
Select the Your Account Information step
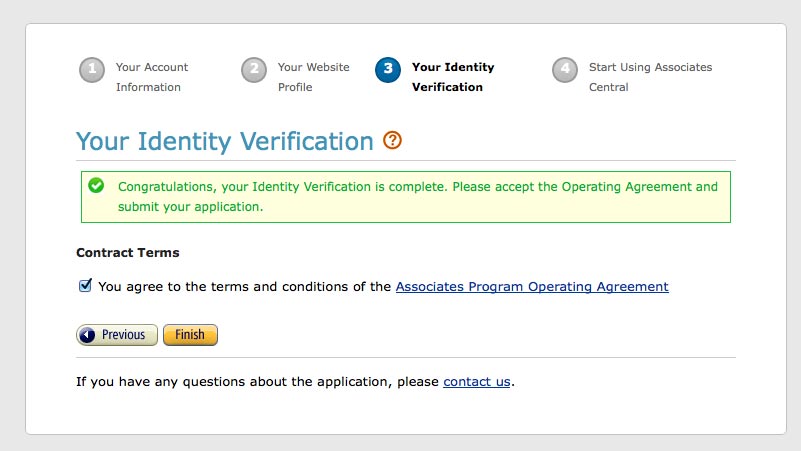152,77
